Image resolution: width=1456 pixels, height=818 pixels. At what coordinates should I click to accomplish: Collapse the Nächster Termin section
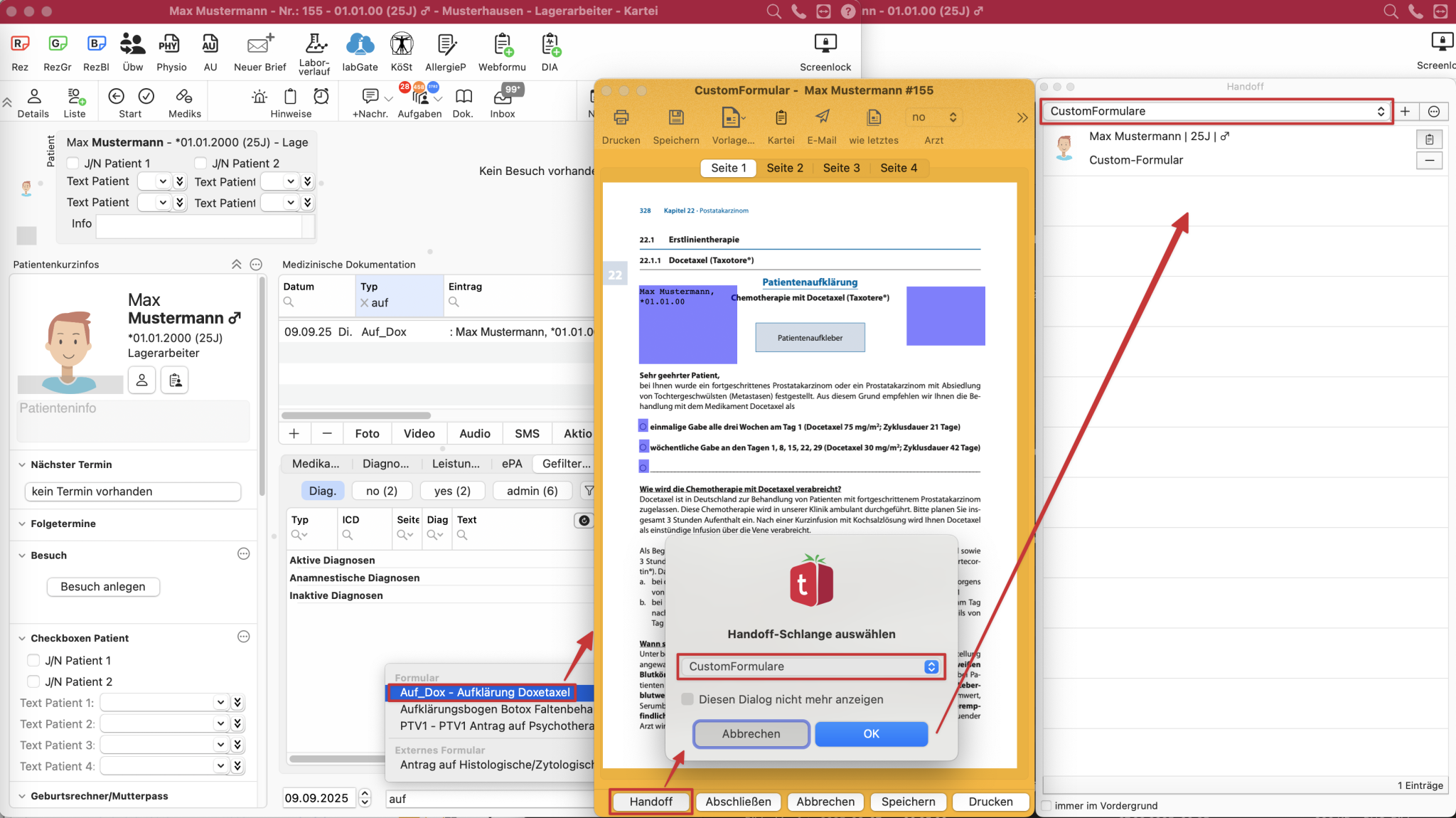pos(22,464)
